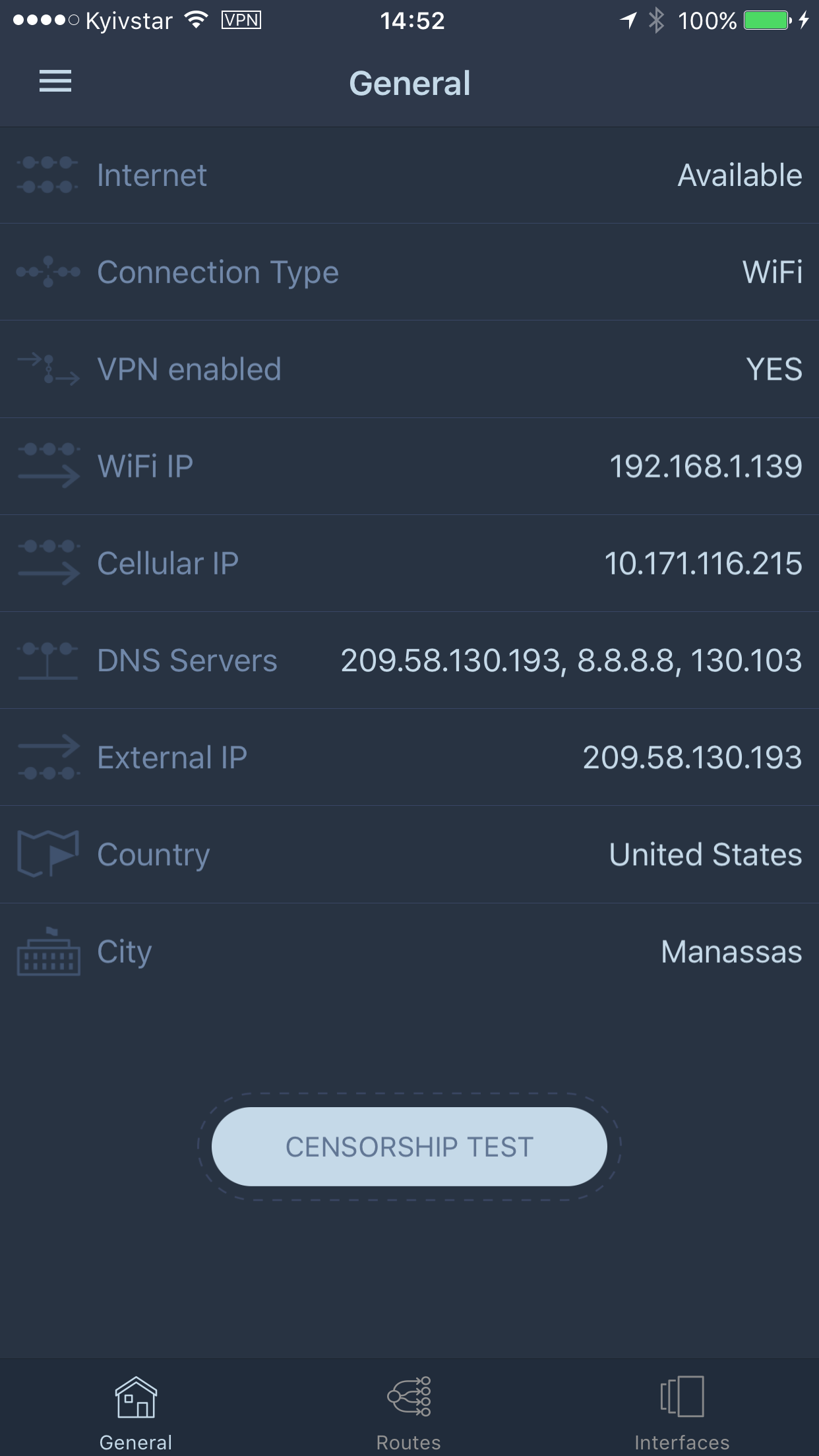819x1456 pixels.
Task: Tap the United States country value
Action: coord(706,855)
